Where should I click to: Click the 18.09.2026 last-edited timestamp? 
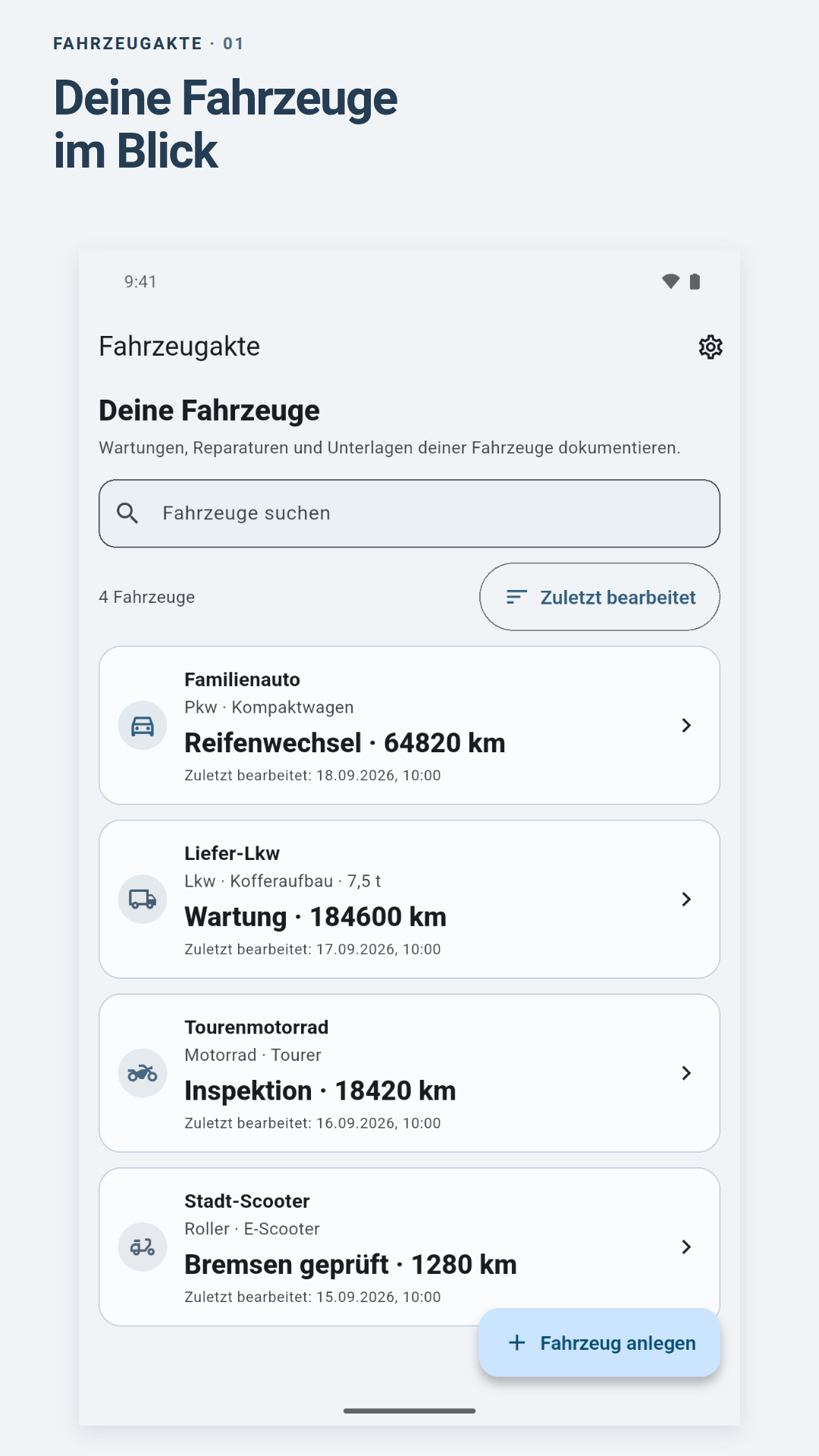pyautogui.click(x=312, y=776)
